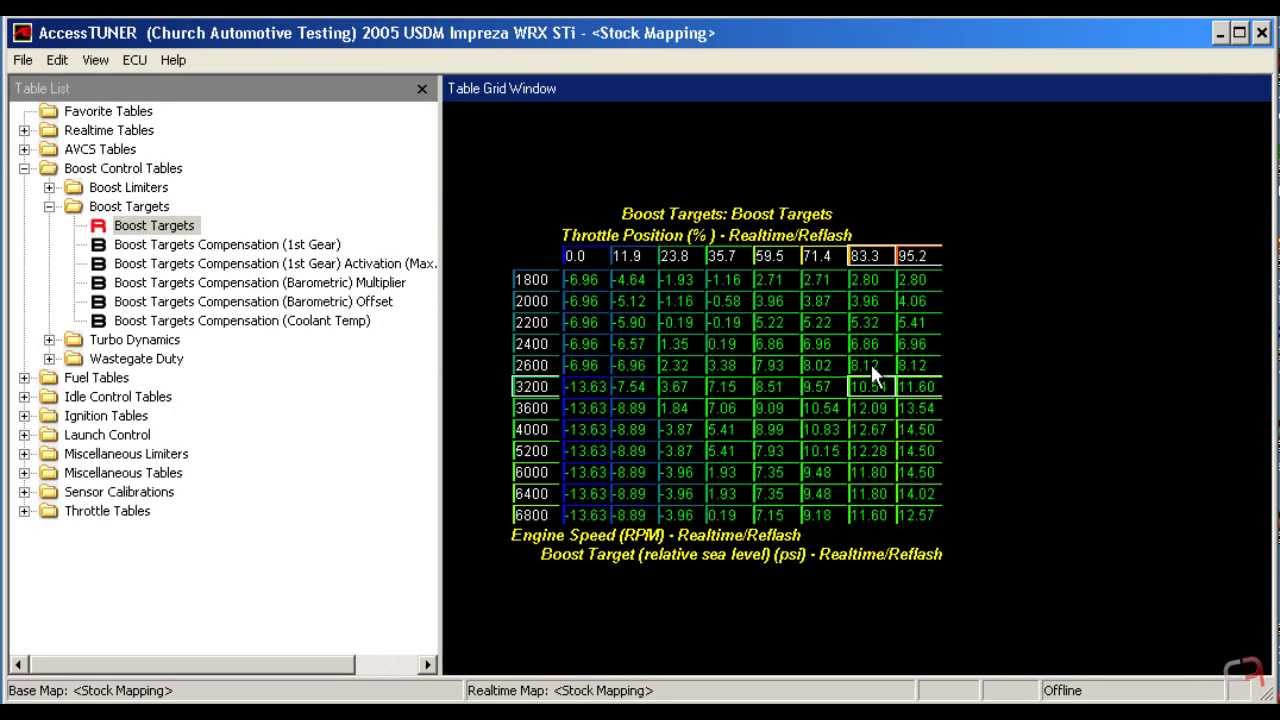Close the Table List panel
Image resolution: width=1280 pixels, height=720 pixels.
[422, 89]
